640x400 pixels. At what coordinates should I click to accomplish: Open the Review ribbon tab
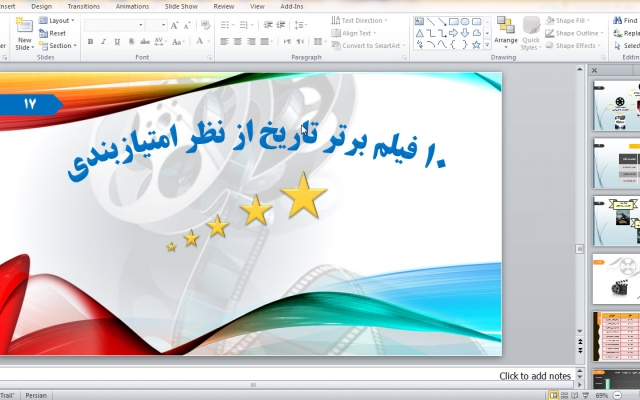coord(224,7)
